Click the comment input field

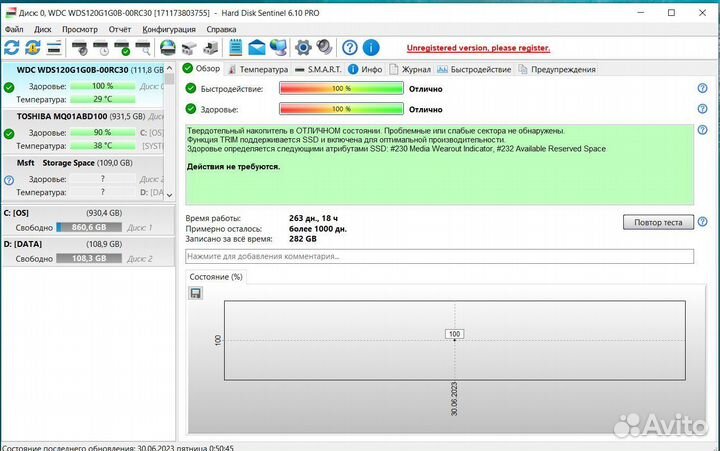point(439,257)
